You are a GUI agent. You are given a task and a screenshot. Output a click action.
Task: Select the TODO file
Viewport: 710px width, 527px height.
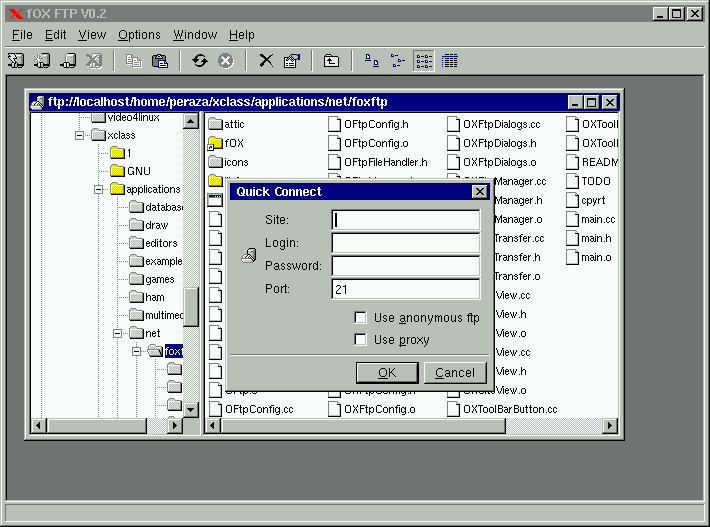pos(589,181)
